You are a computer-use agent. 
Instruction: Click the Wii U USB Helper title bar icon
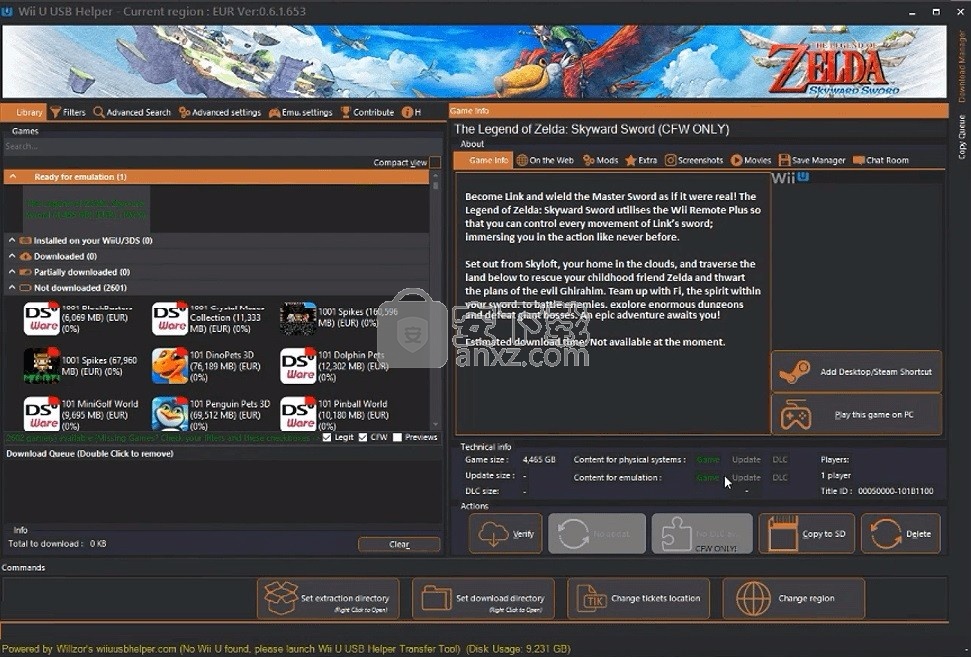tap(7, 12)
